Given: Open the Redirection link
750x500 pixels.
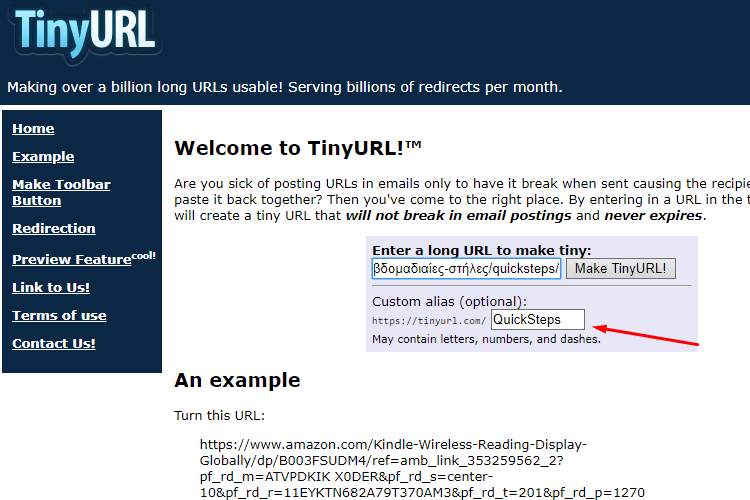Looking at the screenshot, I should pyautogui.click(x=54, y=229).
